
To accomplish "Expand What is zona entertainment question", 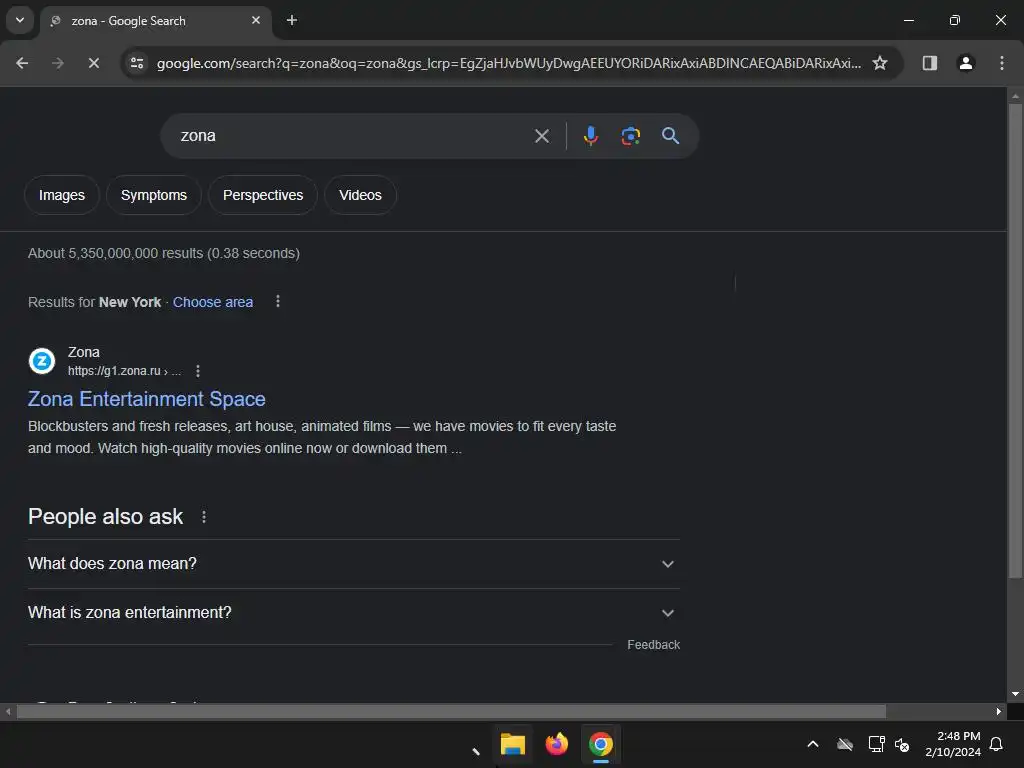I will pyautogui.click(x=353, y=613).
